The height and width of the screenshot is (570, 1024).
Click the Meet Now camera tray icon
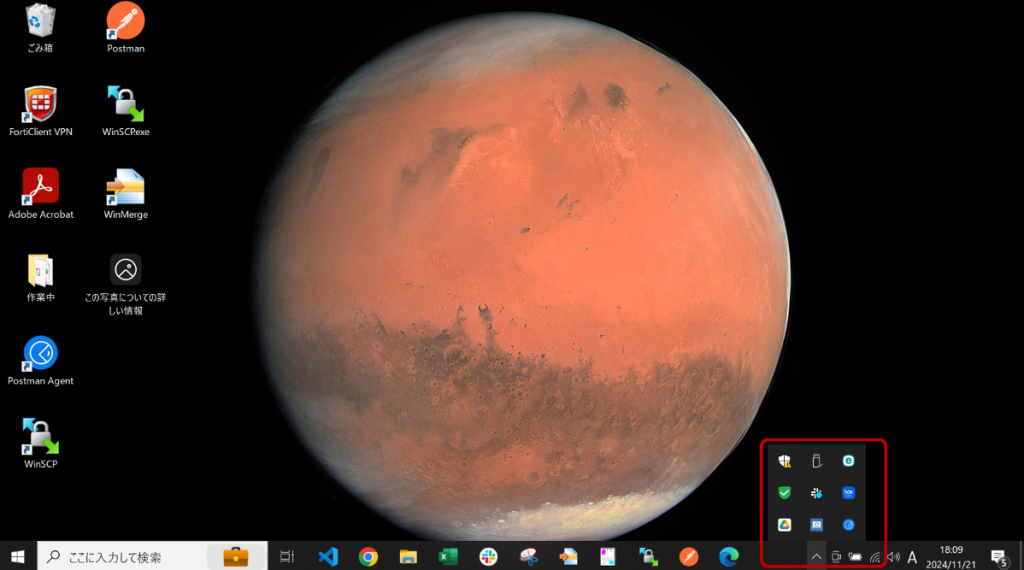(836, 557)
